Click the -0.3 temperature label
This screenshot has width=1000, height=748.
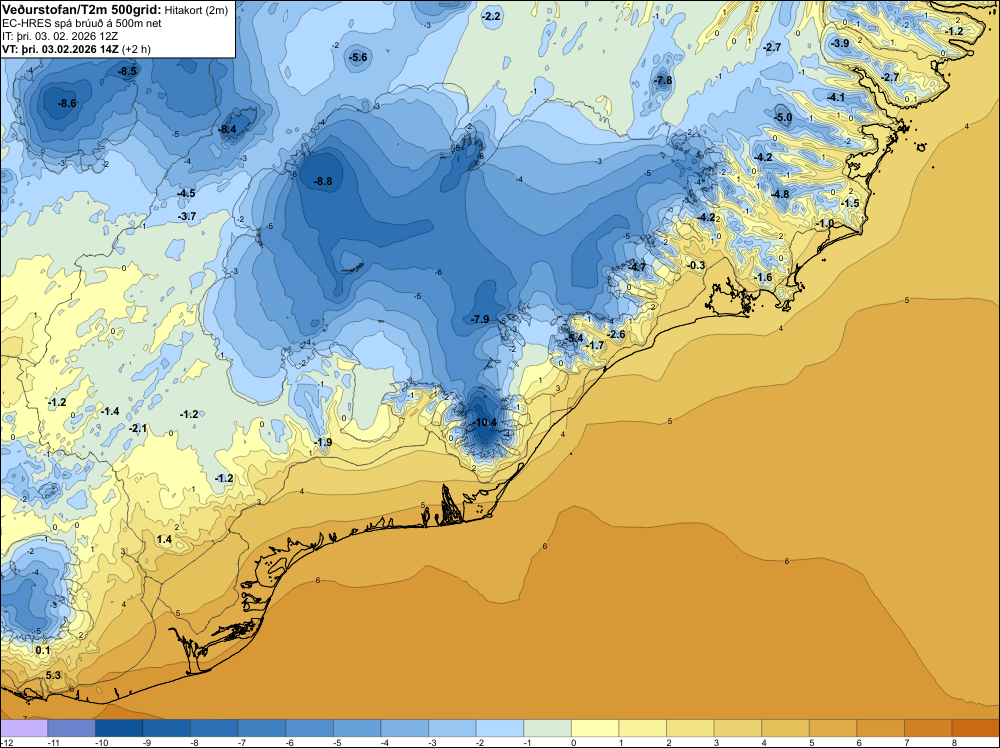(x=696, y=265)
